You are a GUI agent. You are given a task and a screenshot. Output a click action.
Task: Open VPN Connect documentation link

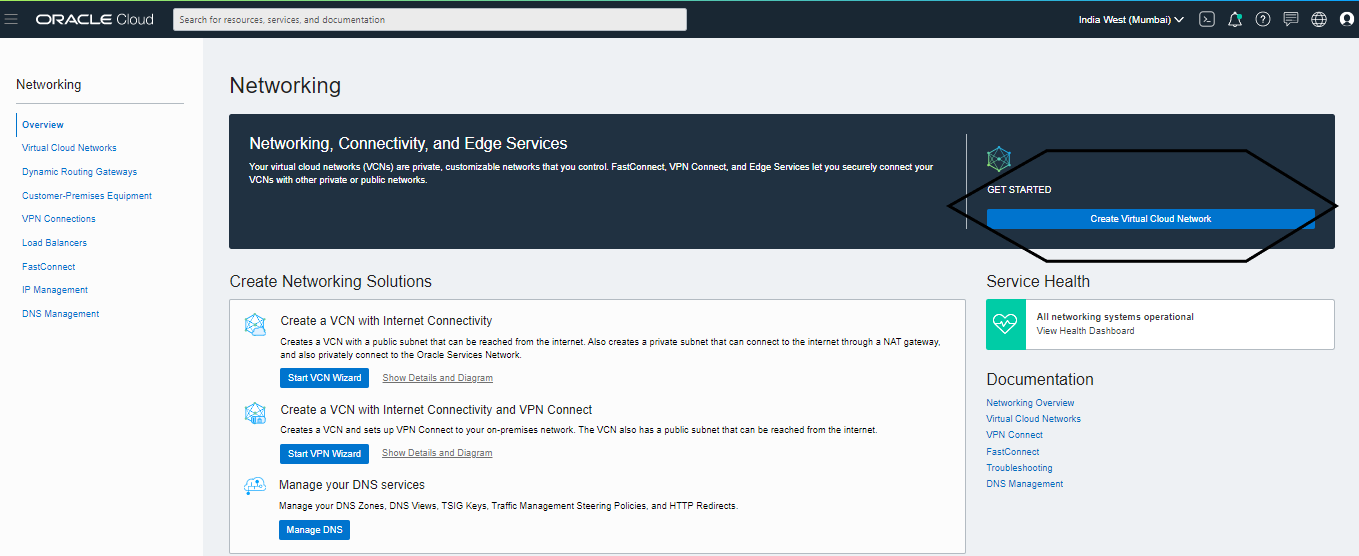(1014, 435)
